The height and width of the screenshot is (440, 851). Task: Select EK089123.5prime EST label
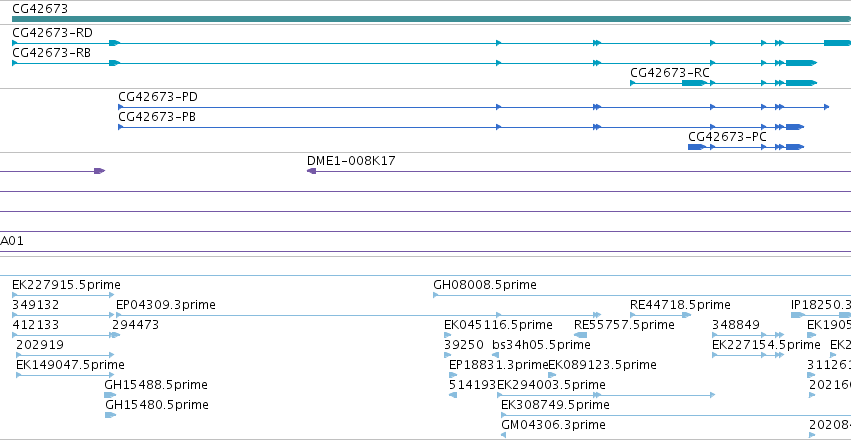603,365
